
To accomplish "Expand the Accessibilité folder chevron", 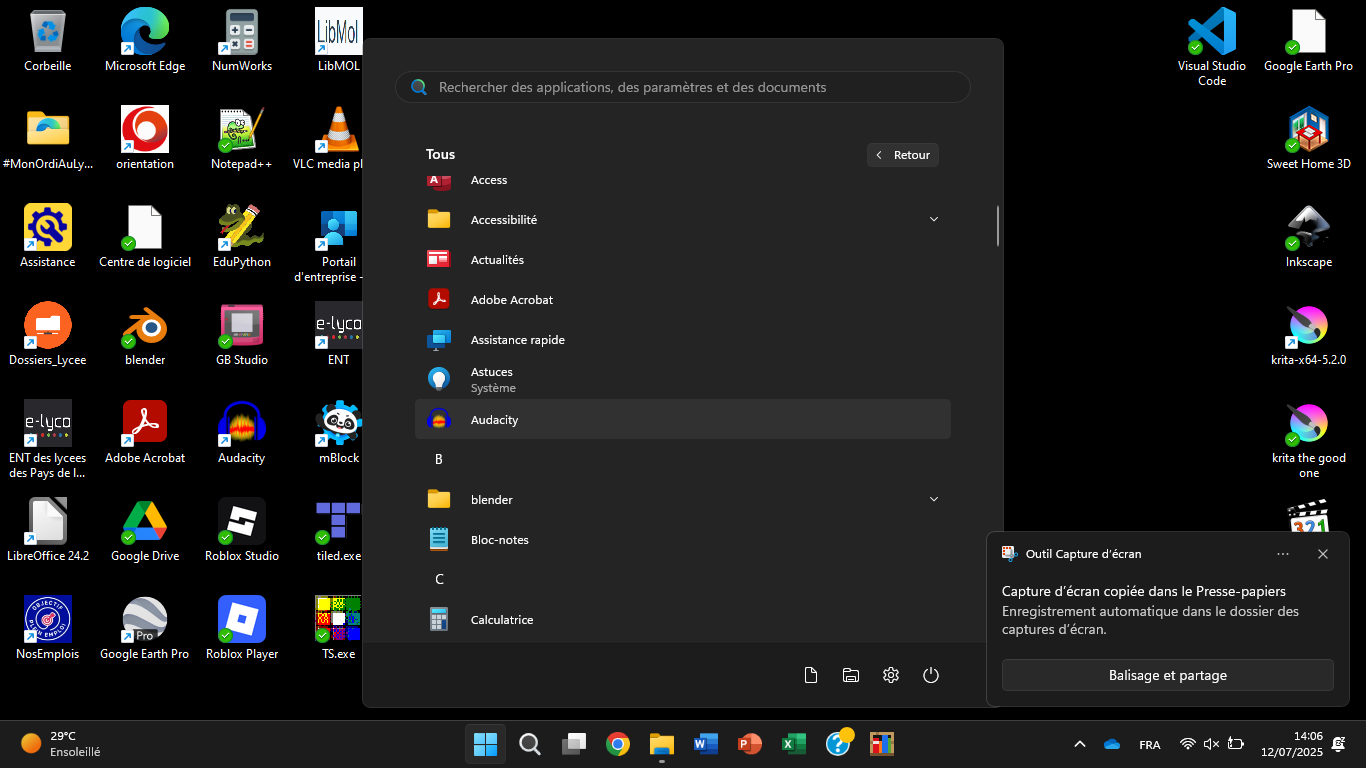I will [x=934, y=220].
